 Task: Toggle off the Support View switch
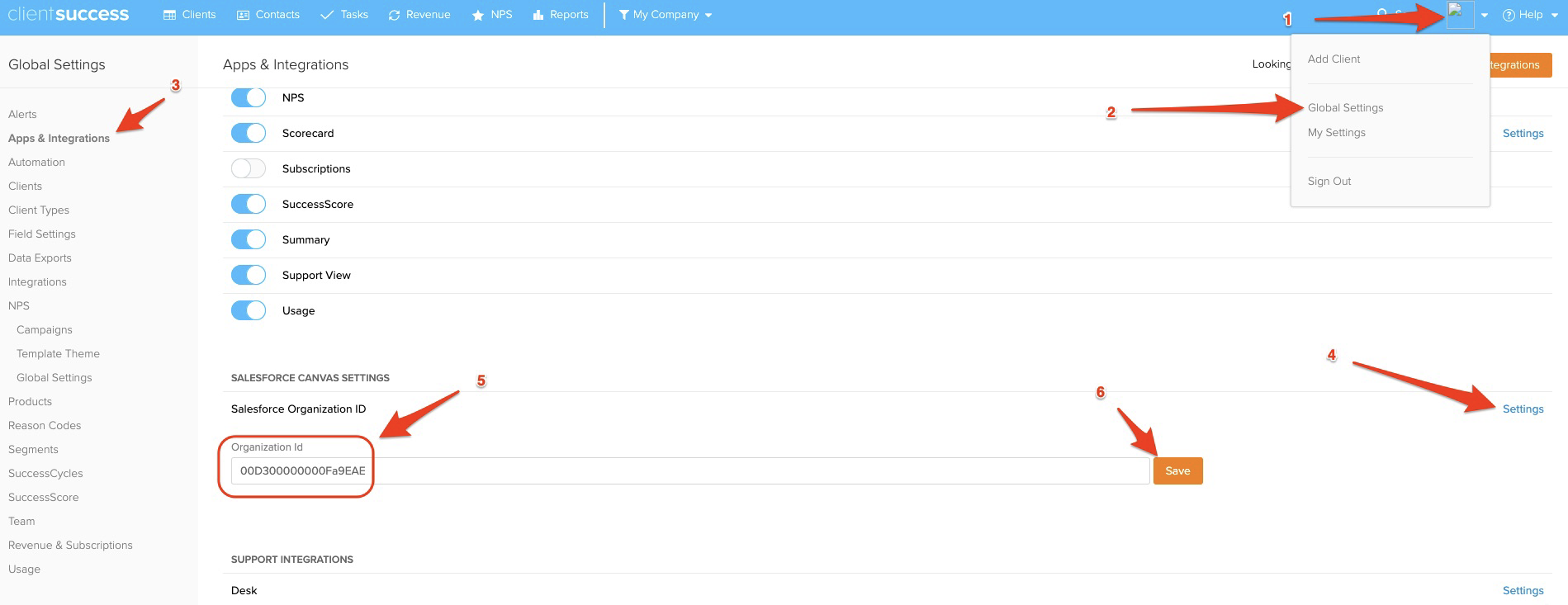[x=249, y=275]
